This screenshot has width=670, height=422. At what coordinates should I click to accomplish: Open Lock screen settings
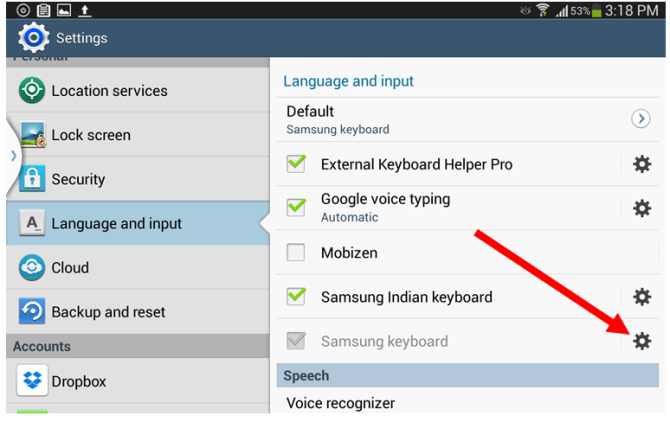(x=138, y=135)
